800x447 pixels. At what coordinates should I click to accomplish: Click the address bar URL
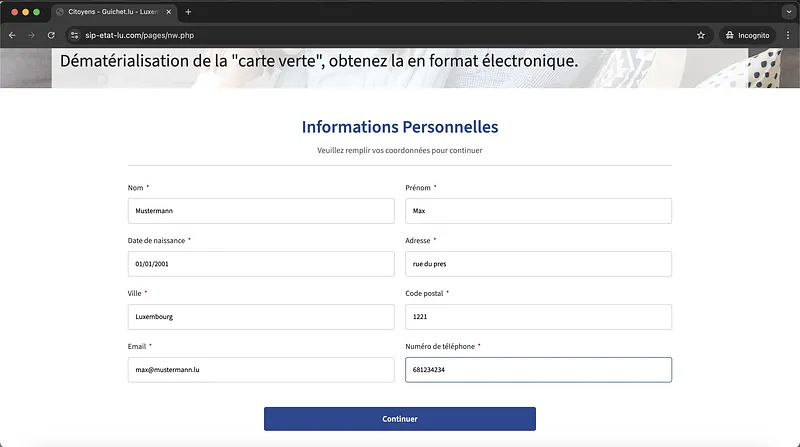[x=139, y=35]
